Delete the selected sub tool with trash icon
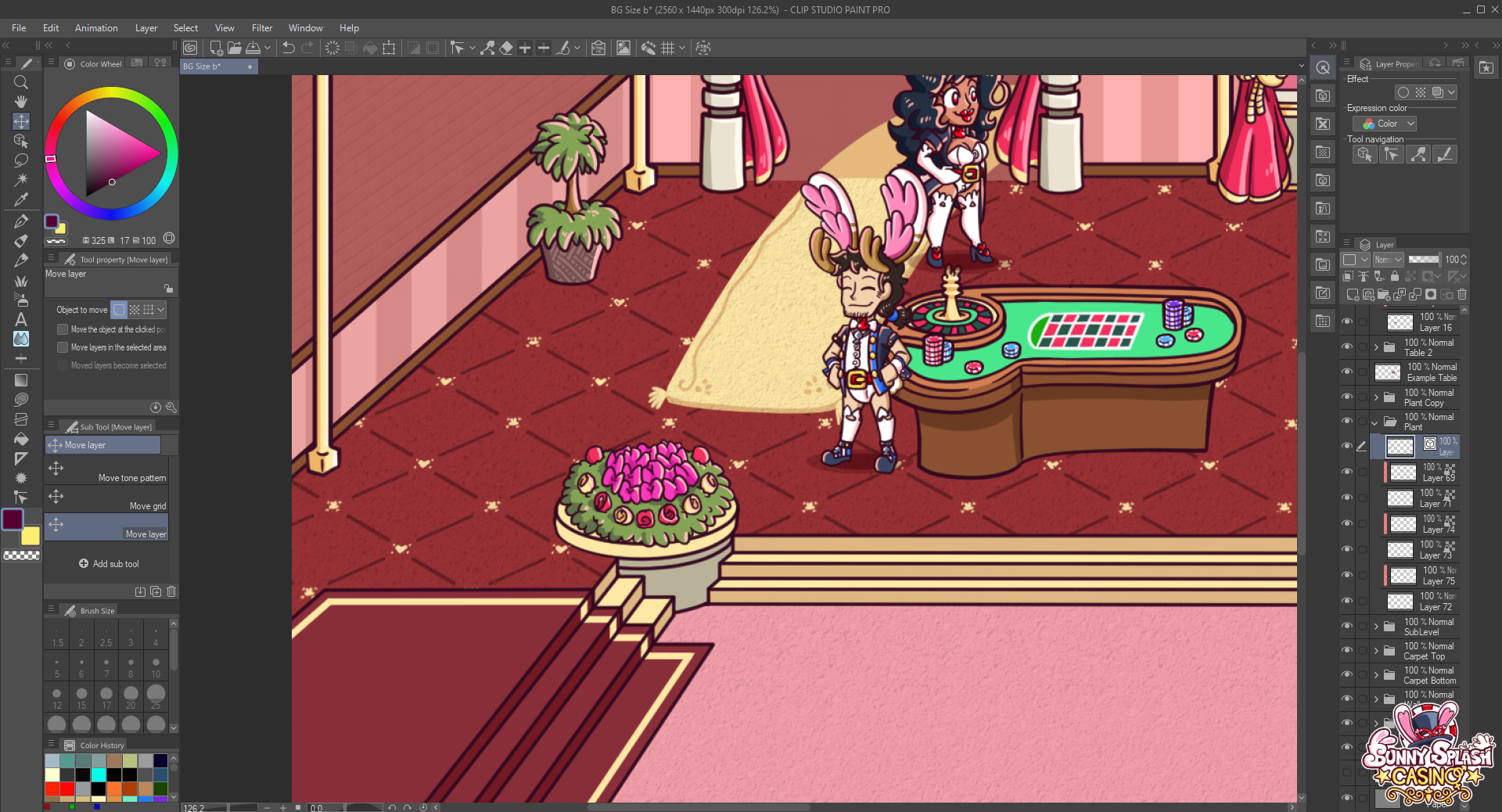This screenshot has width=1502, height=812. click(171, 591)
